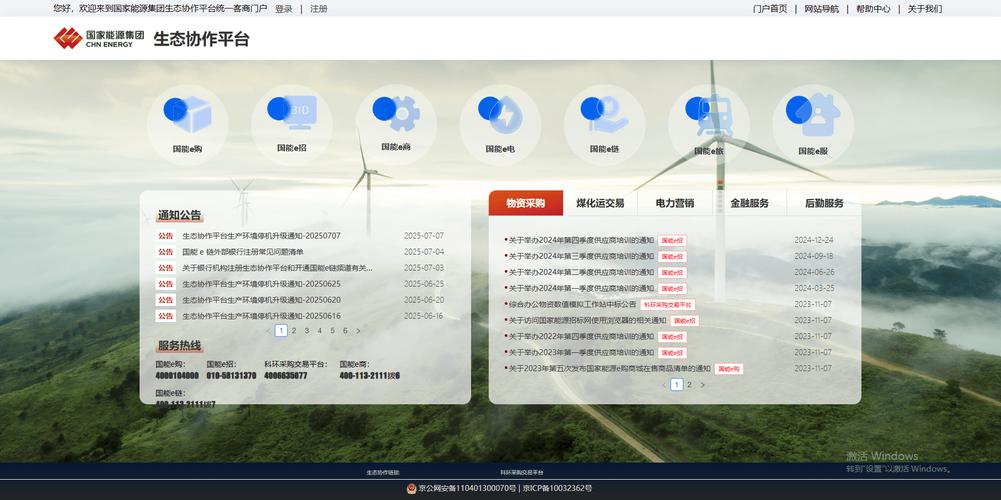Open 关于我们 in top navigation
Viewport: 1001px width, 500px height.
pyautogui.click(x=925, y=9)
